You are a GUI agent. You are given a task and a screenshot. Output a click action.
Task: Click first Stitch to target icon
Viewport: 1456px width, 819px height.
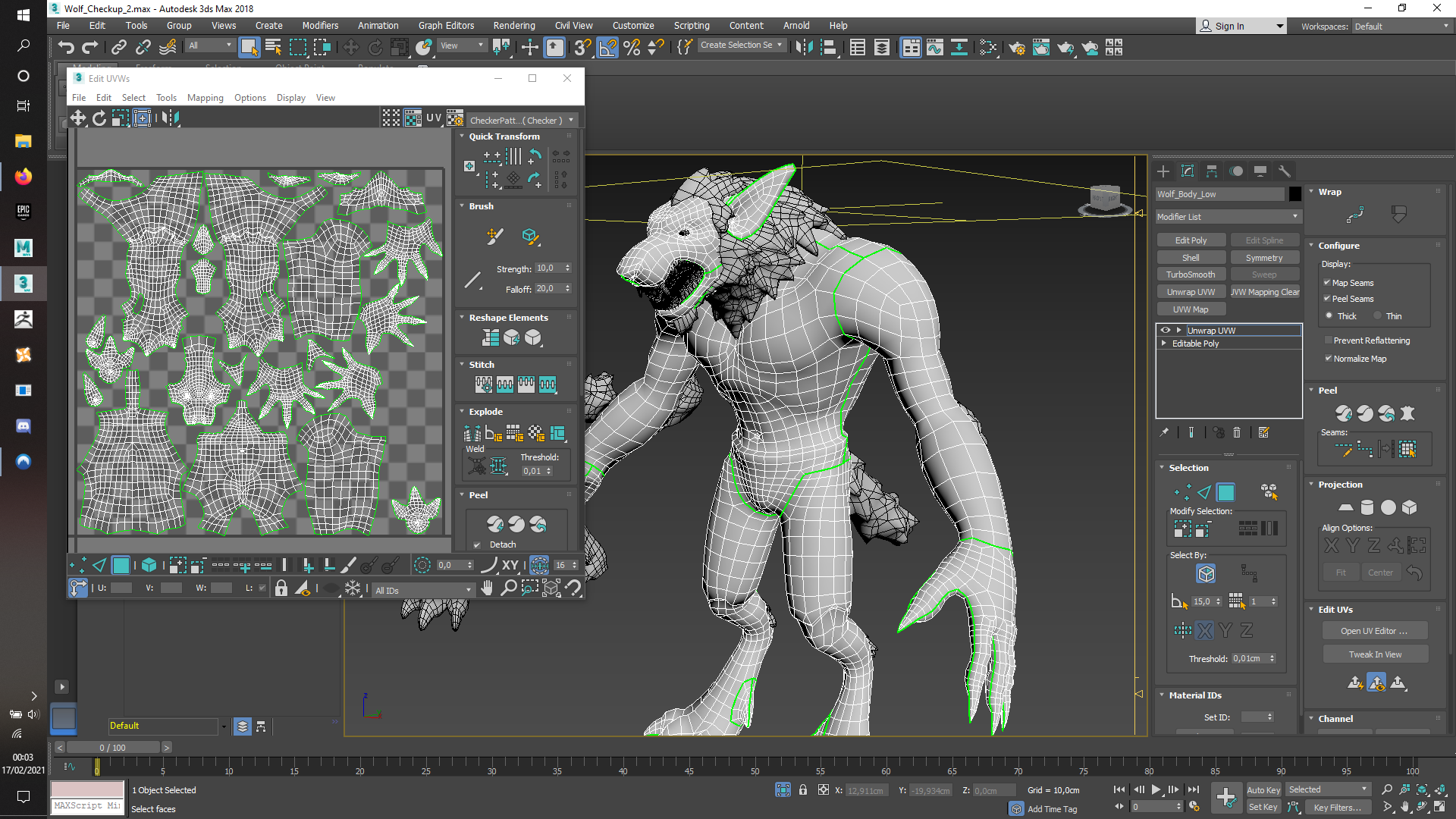point(483,384)
